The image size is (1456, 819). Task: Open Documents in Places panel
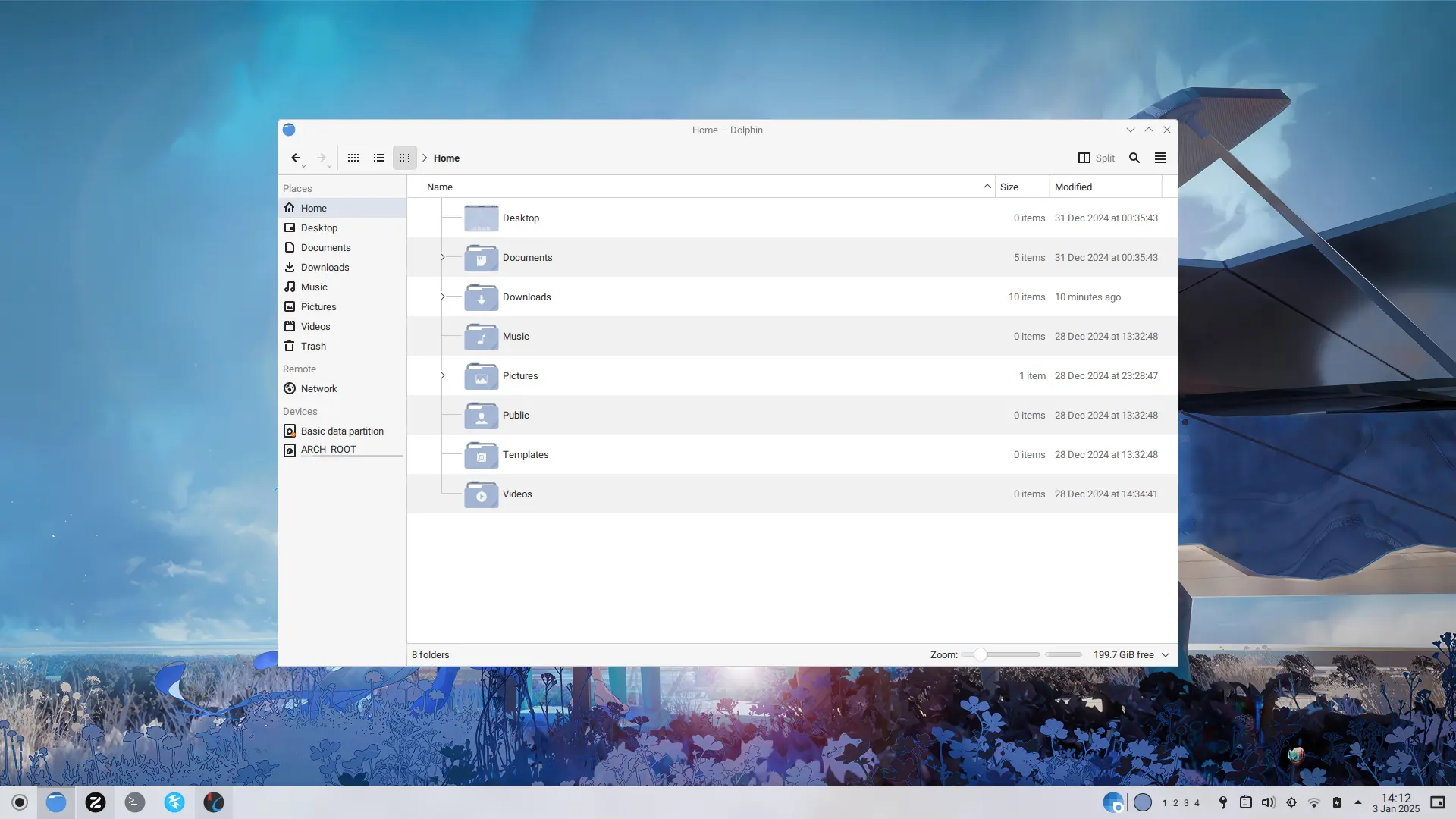click(342, 247)
